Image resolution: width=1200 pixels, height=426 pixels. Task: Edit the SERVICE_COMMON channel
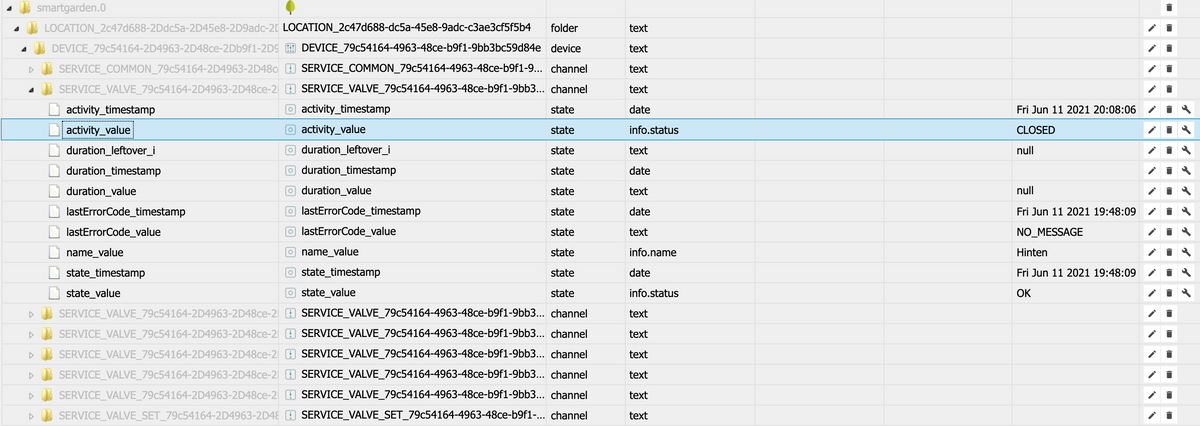(x=1152, y=69)
